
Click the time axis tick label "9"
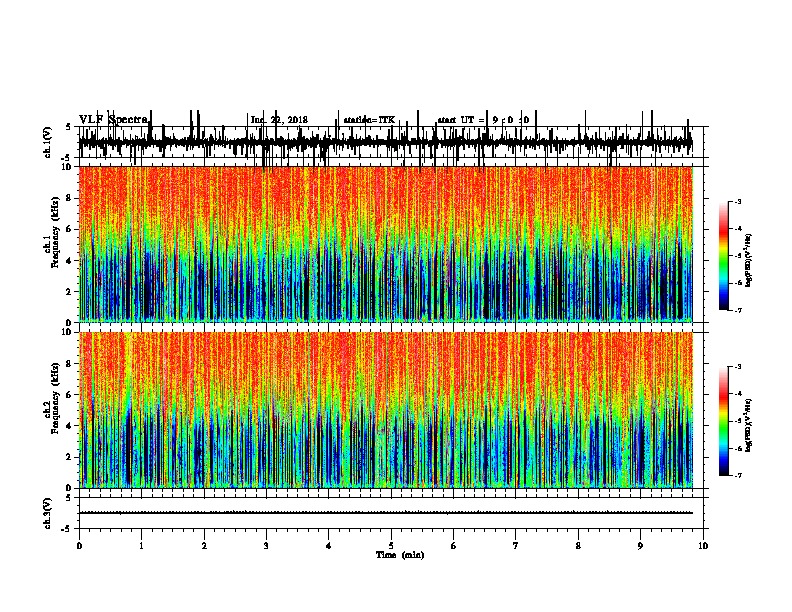click(x=640, y=546)
